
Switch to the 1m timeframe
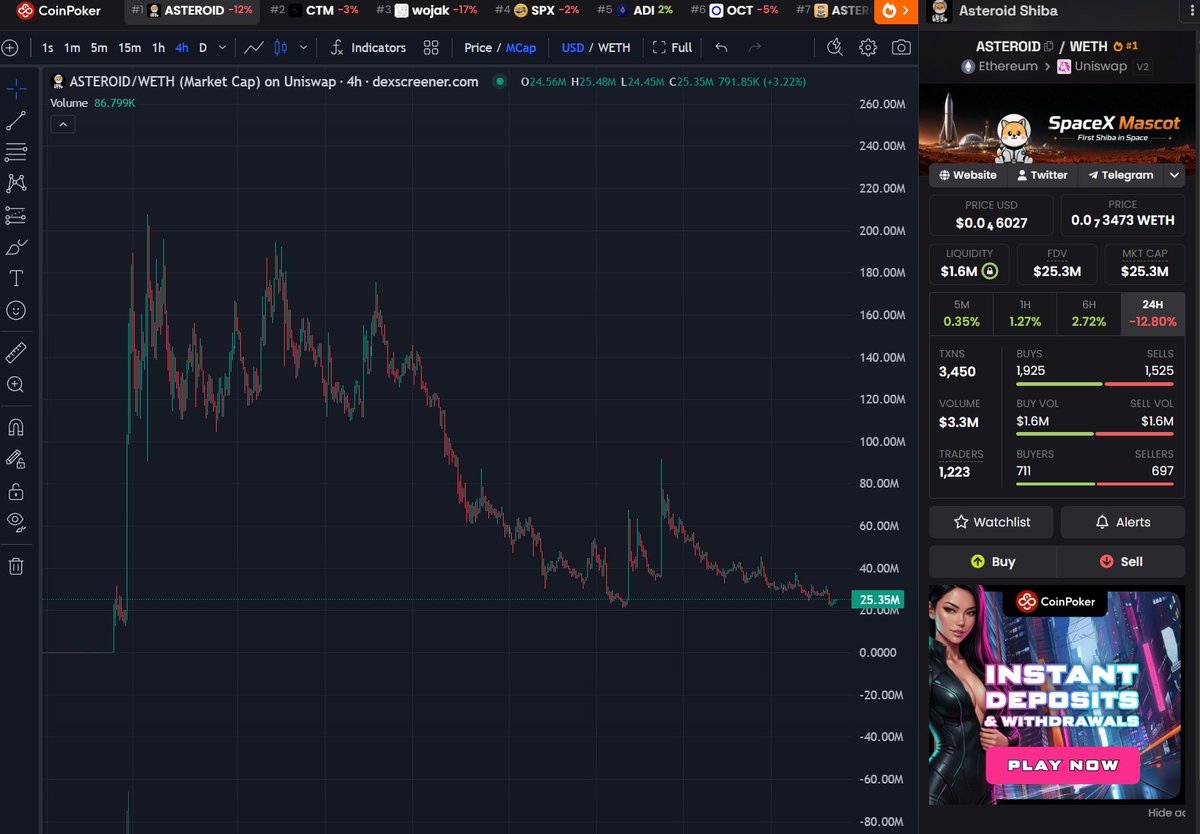tap(72, 47)
